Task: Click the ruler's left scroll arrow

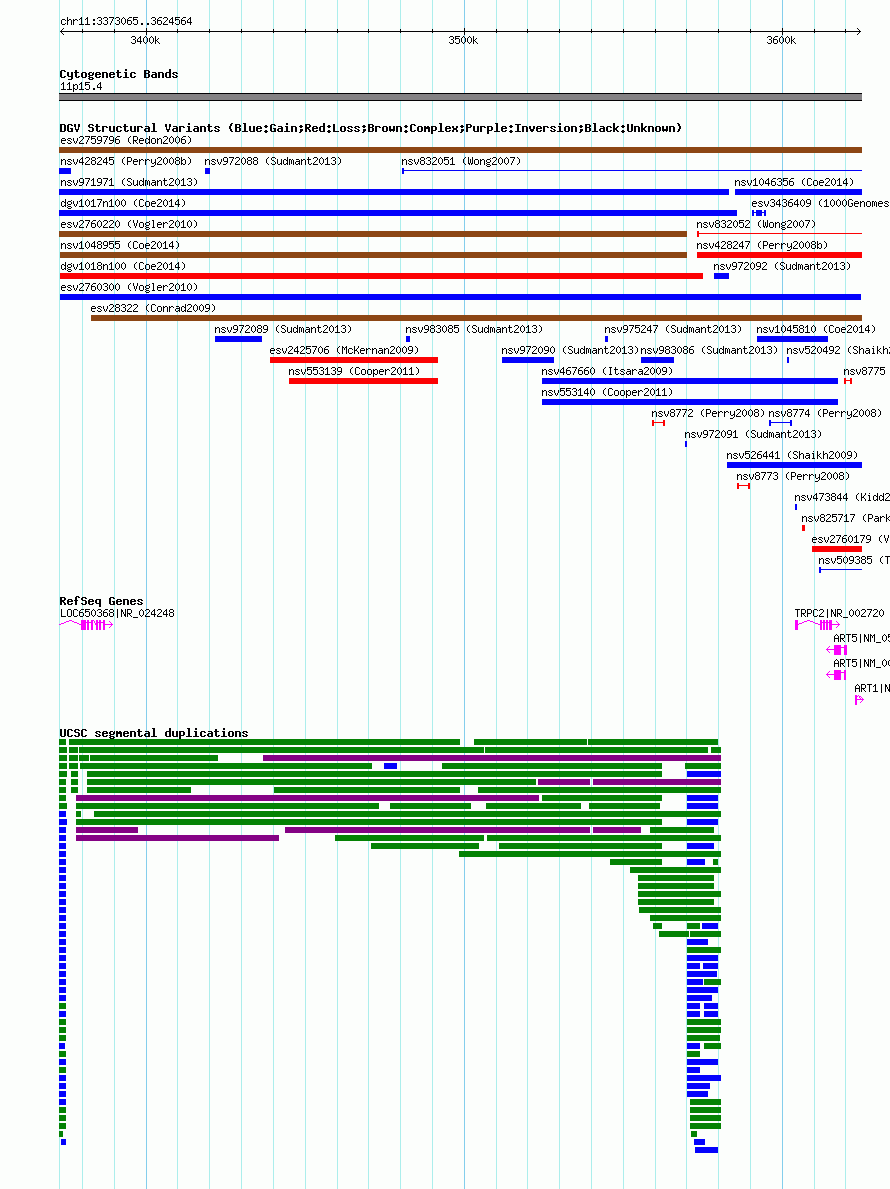Action: [x=63, y=32]
